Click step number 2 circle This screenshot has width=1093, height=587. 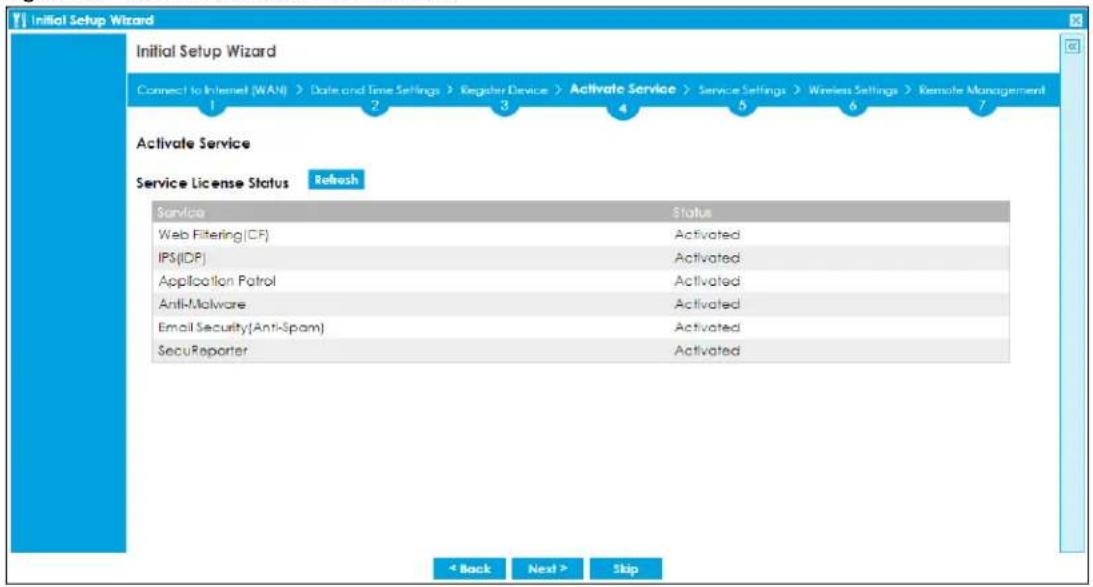click(x=375, y=107)
